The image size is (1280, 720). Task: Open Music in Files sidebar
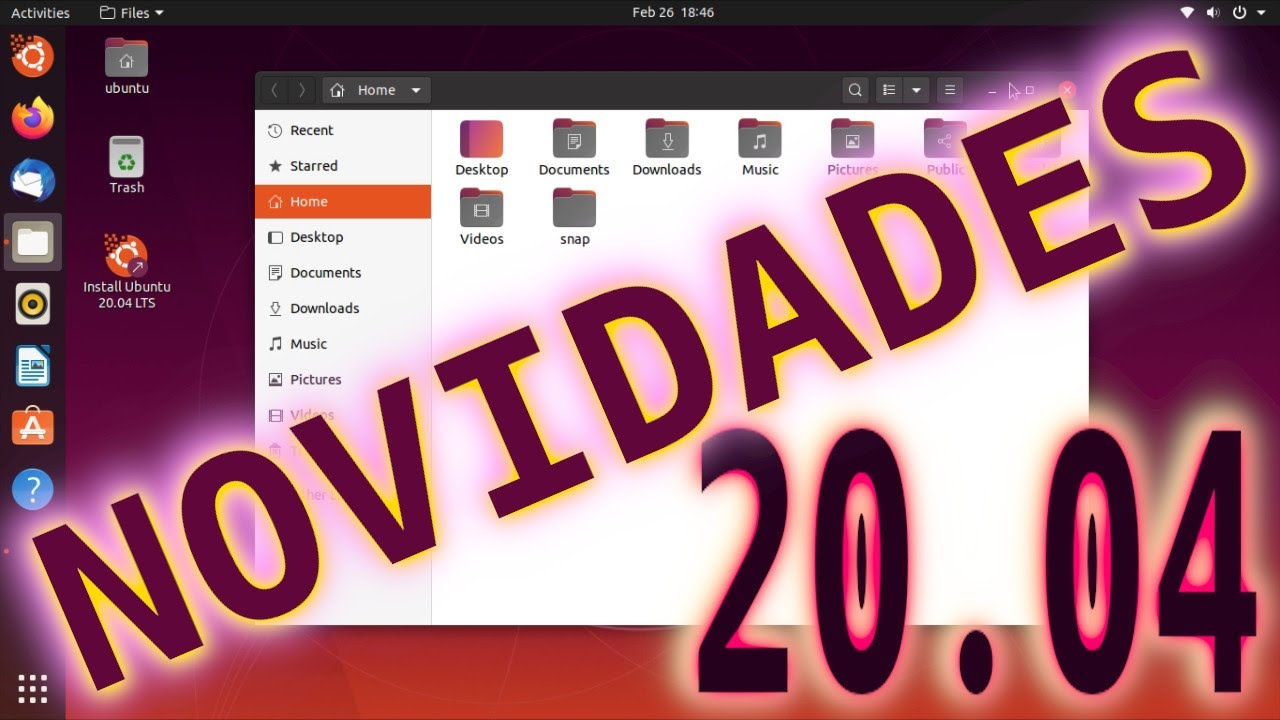(x=343, y=344)
